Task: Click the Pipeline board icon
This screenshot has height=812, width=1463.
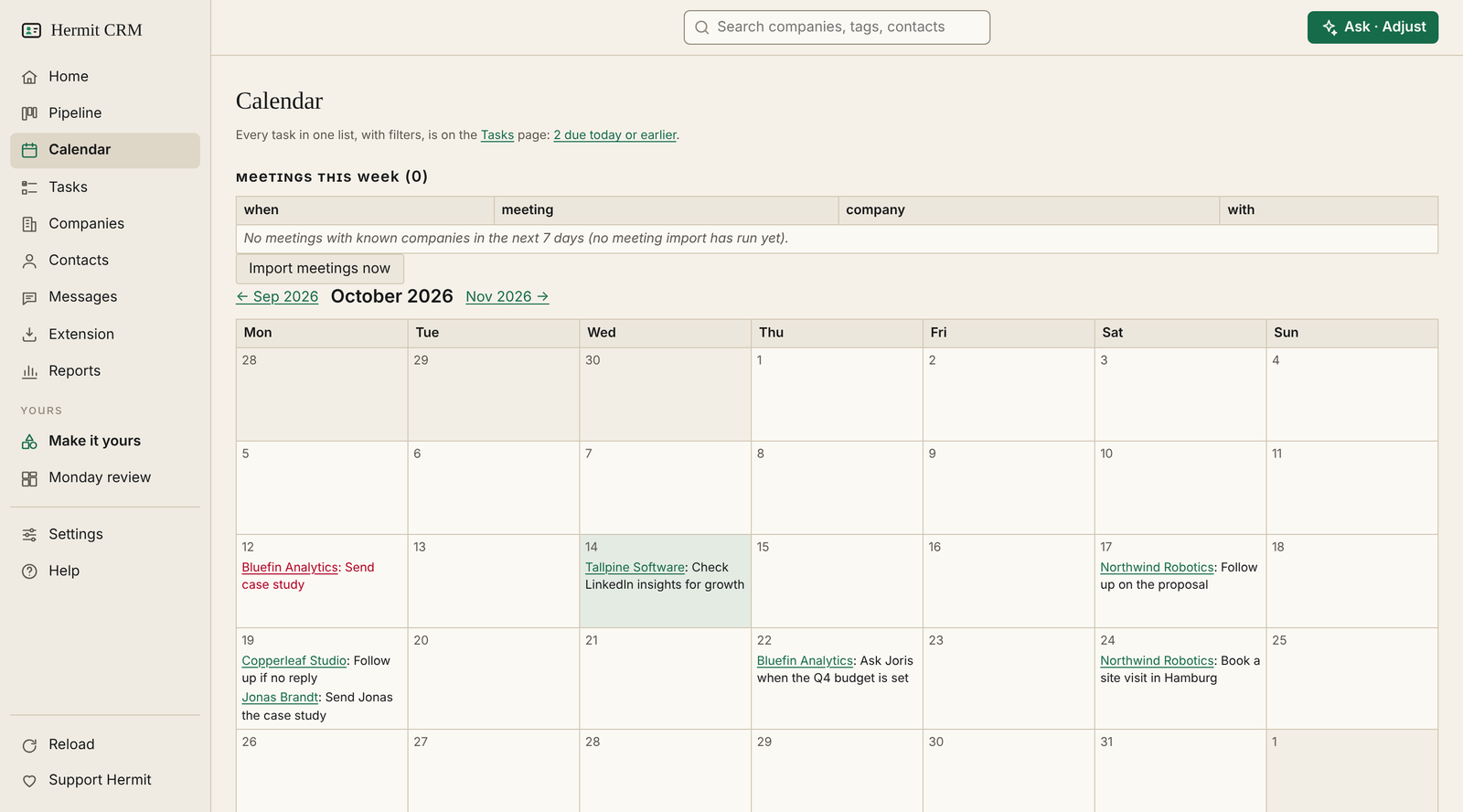Action: click(x=29, y=113)
